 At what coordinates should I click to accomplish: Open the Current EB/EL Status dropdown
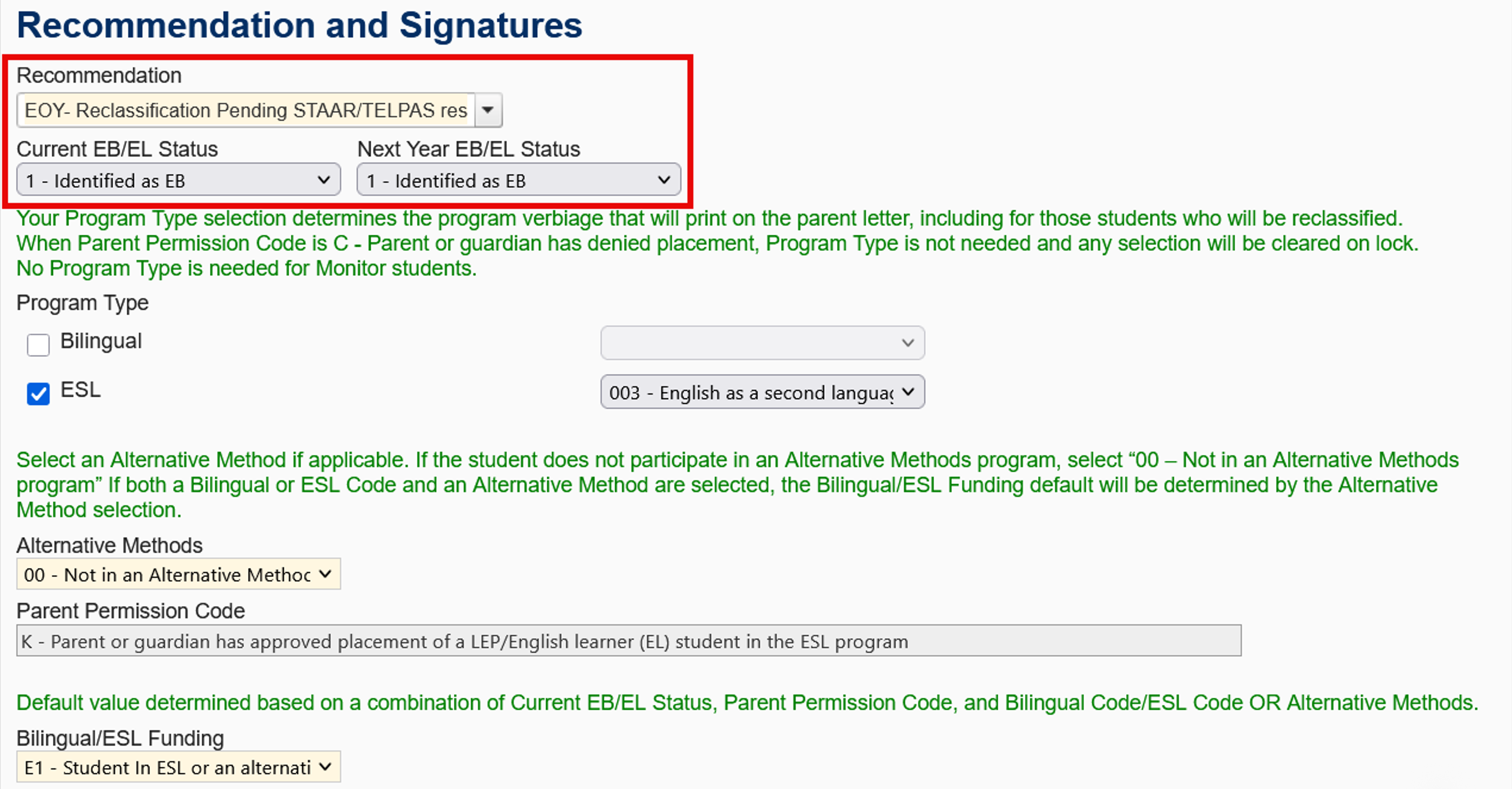point(178,180)
